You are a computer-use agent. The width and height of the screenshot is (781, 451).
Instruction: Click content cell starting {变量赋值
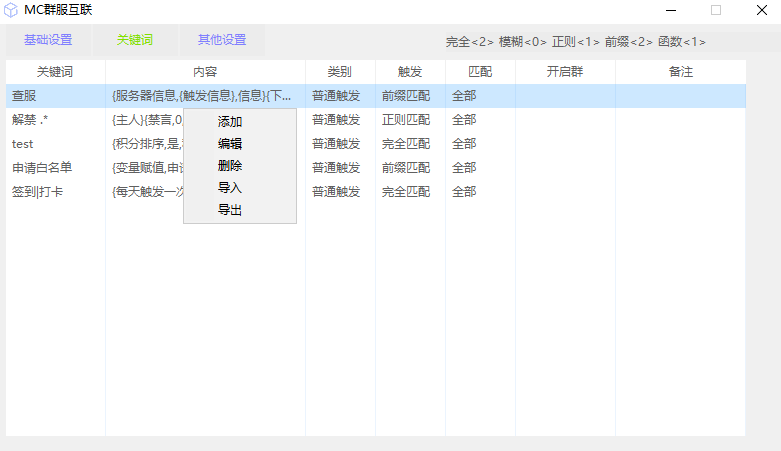click(147, 168)
